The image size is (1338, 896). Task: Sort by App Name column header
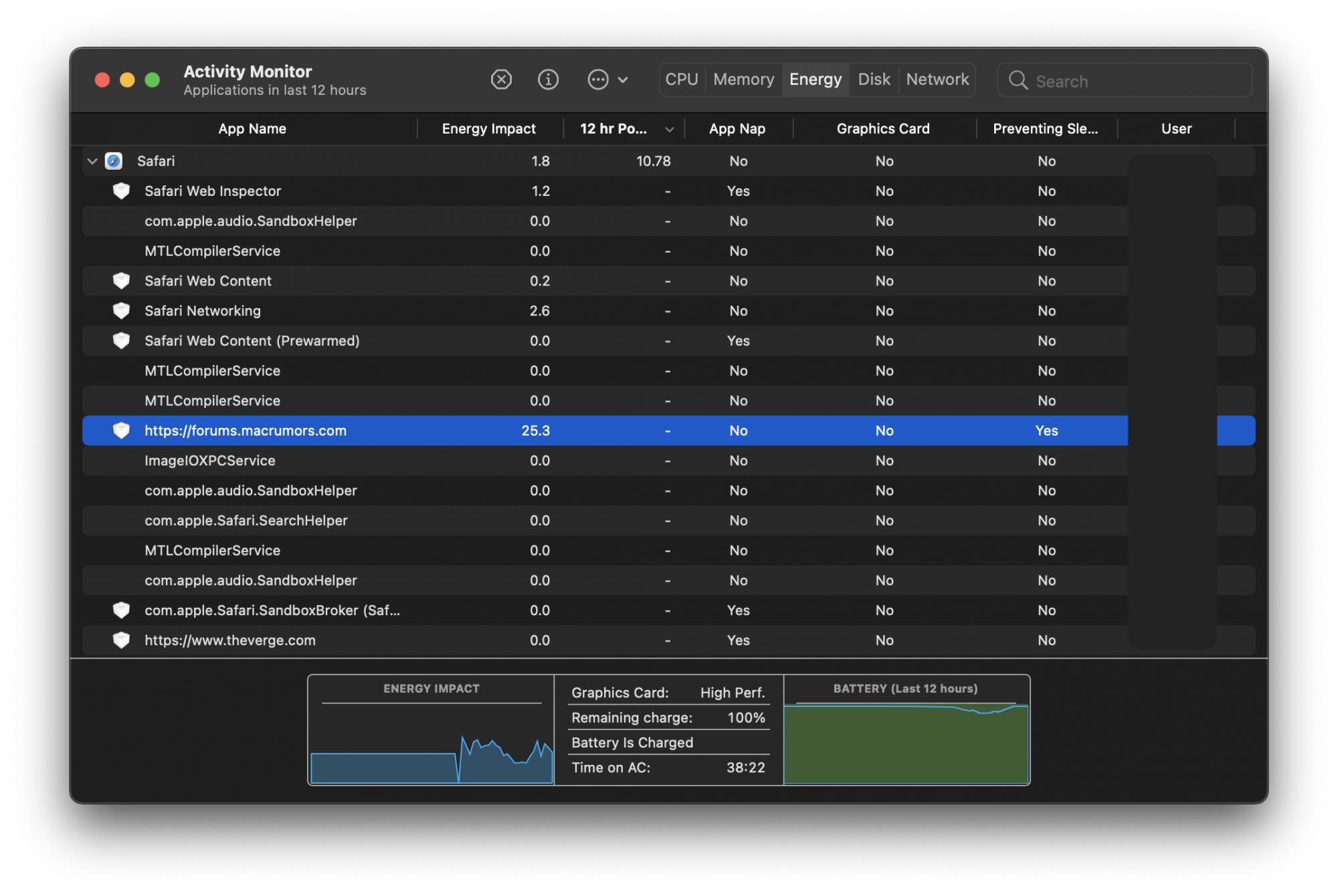tap(252, 129)
